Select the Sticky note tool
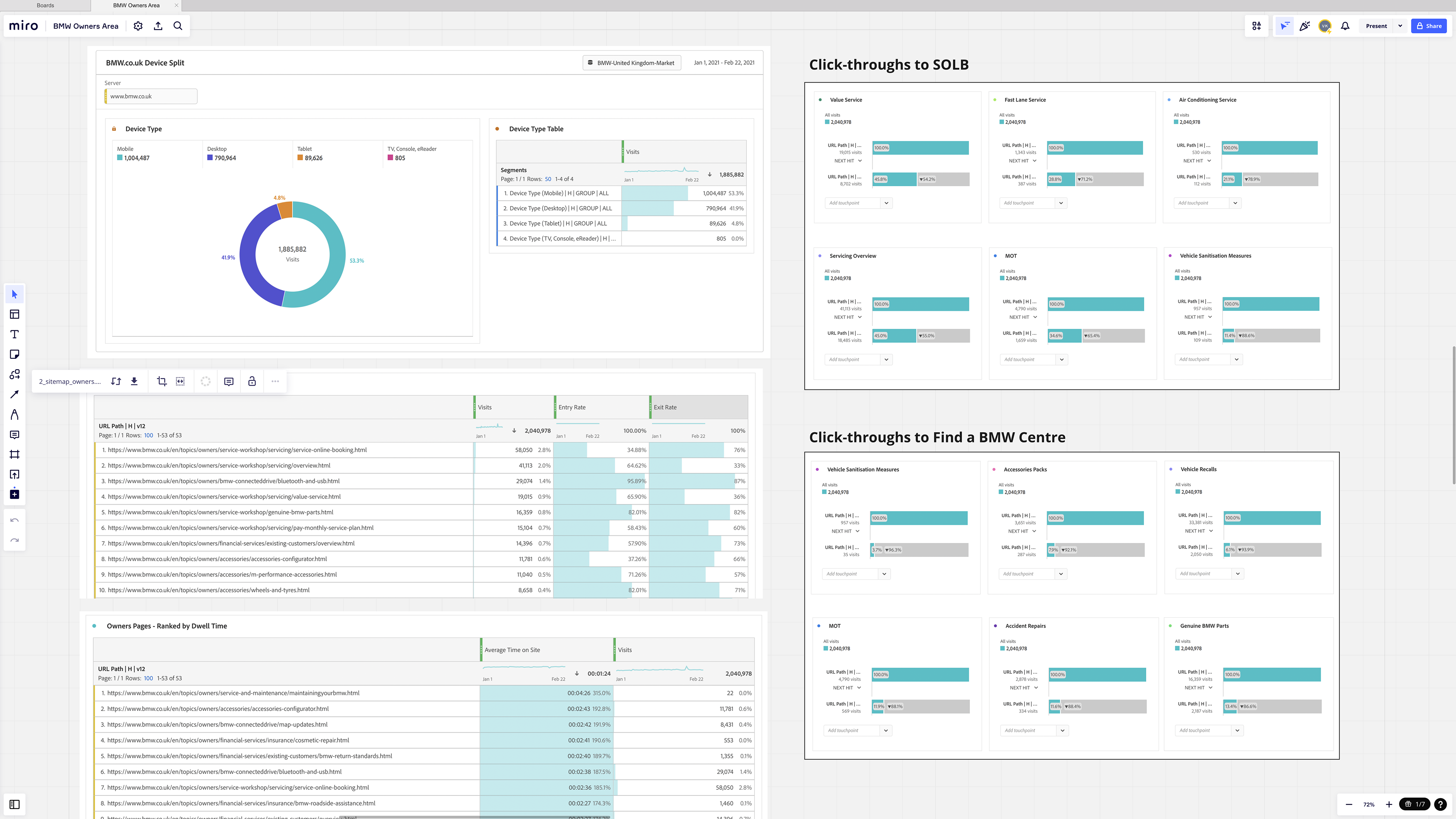The width and height of the screenshot is (1456, 819). pyautogui.click(x=15, y=355)
